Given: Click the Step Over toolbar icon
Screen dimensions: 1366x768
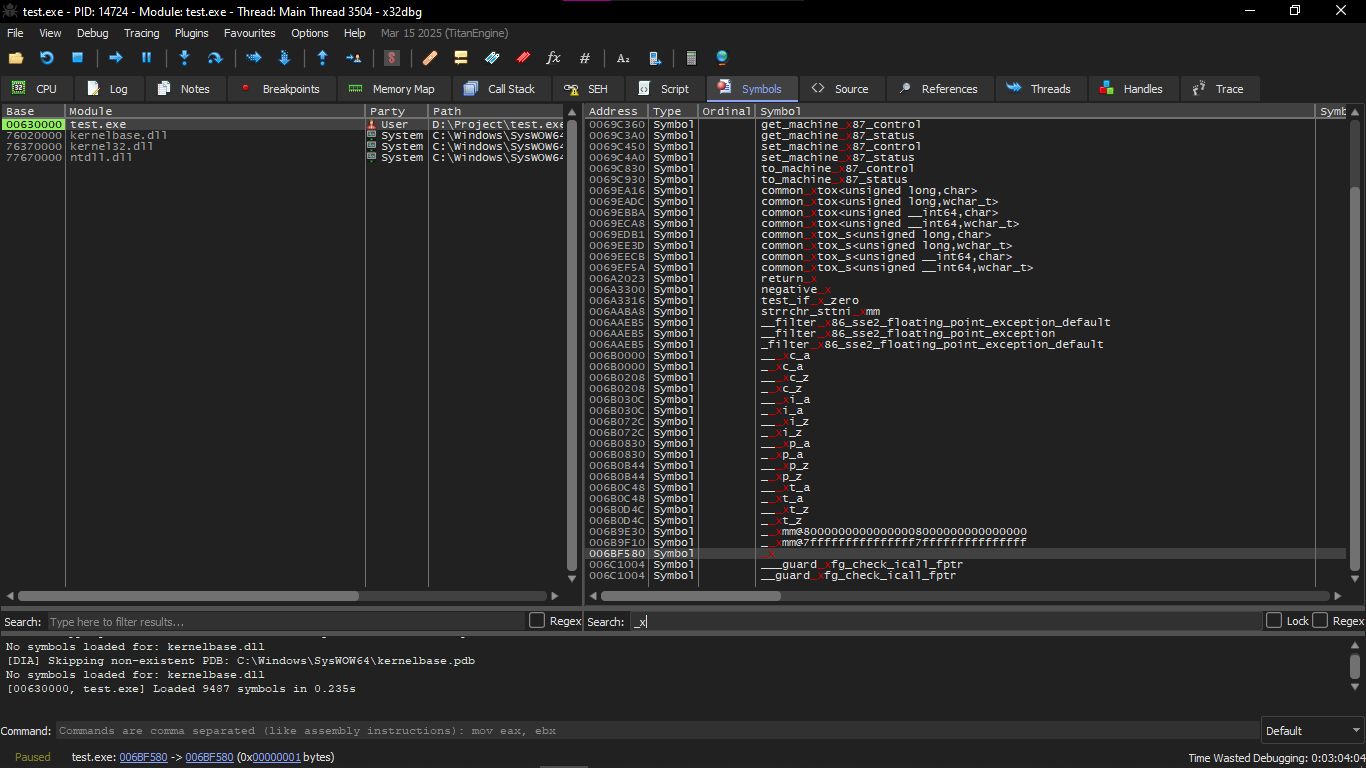Looking at the screenshot, I should pyautogui.click(x=214, y=58).
